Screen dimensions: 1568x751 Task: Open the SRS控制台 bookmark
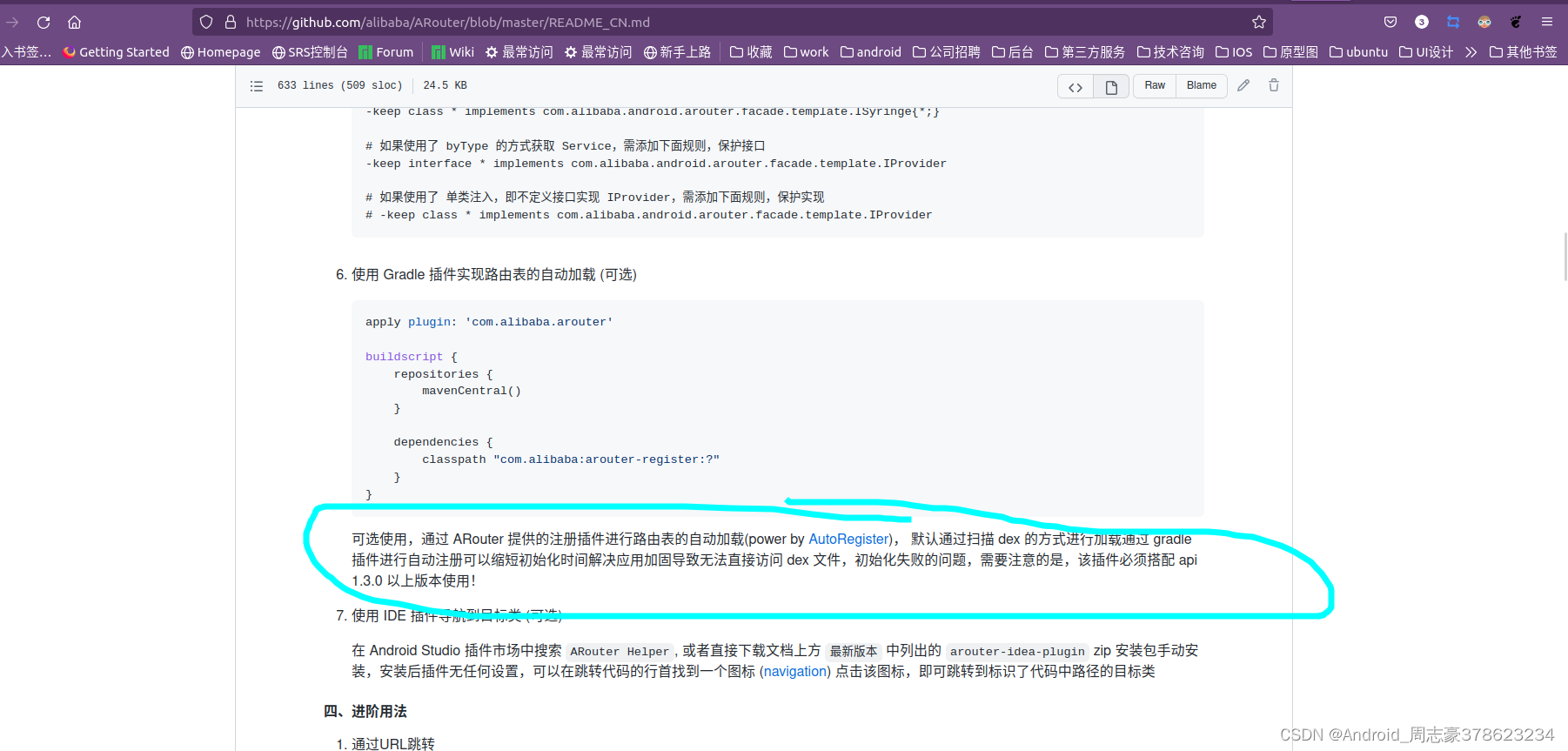(310, 52)
